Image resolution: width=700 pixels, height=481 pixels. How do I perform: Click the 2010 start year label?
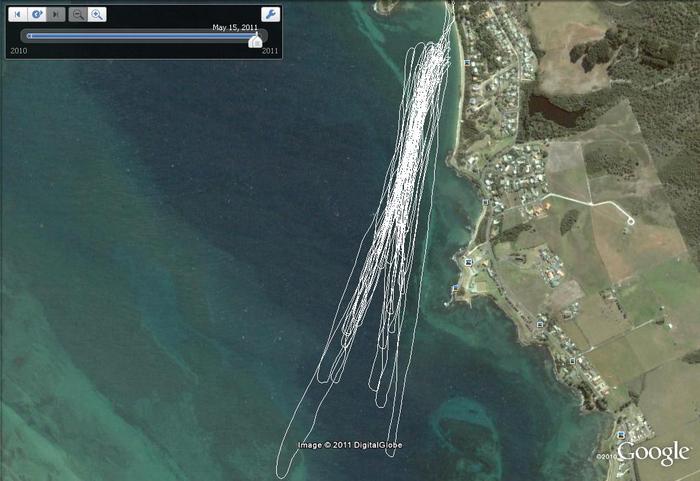17,51
